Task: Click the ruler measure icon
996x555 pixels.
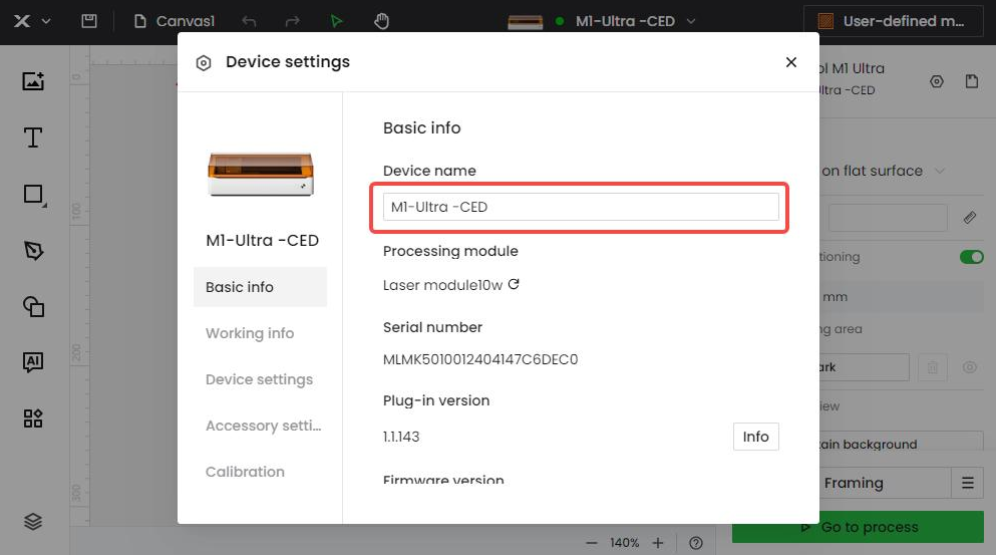Action: (x=969, y=218)
